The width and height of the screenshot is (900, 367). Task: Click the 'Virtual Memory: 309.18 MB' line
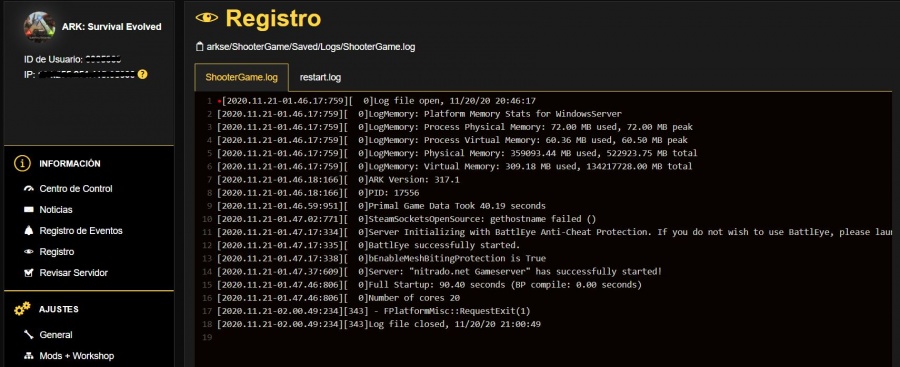click(x=454, y=167)
